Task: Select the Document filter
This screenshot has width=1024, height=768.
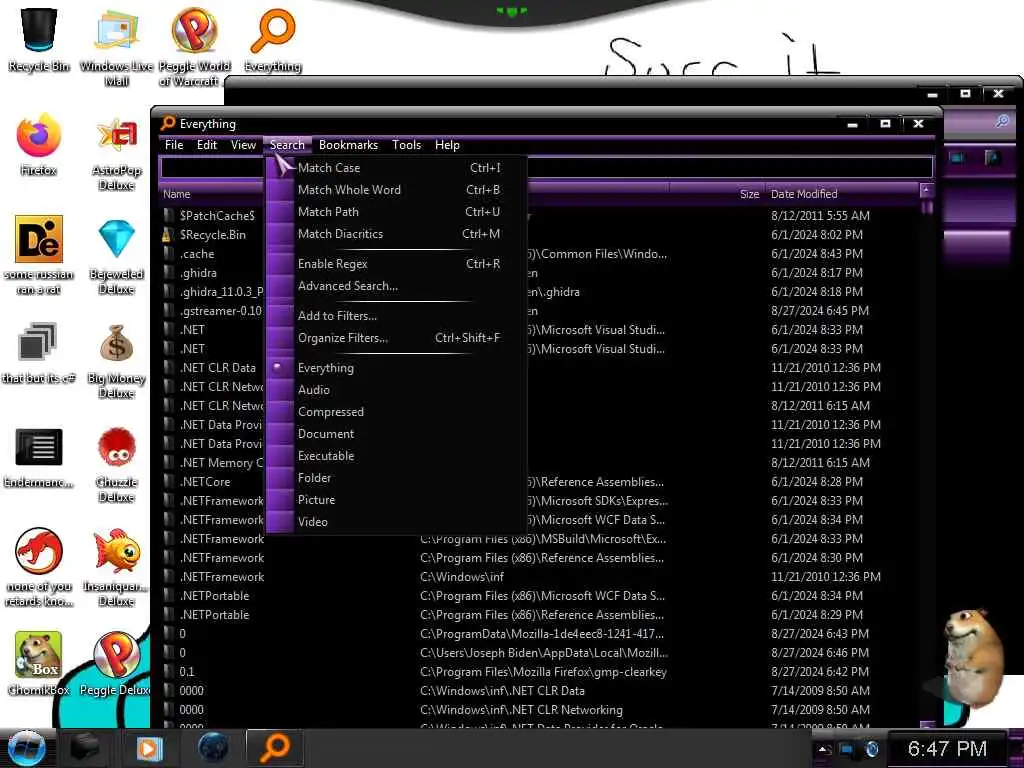Action: [398, 434]
